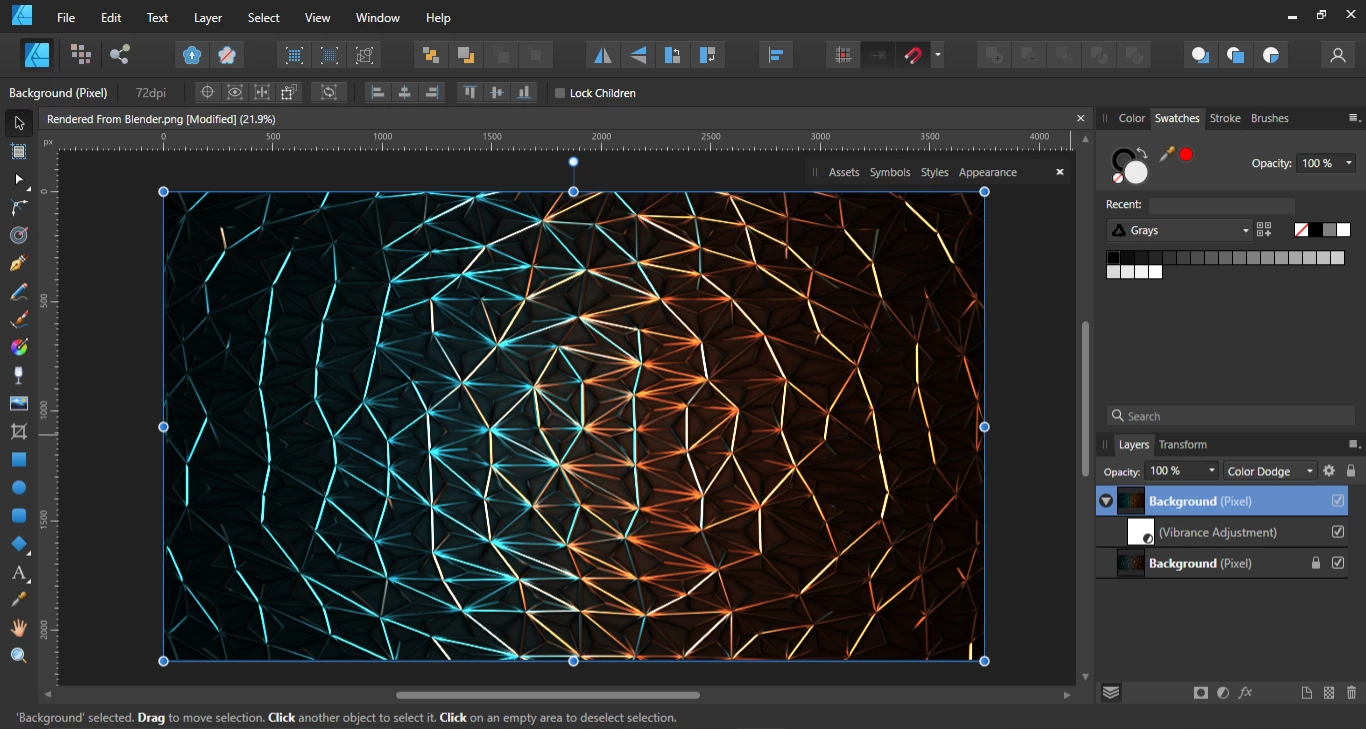The width and height of the screenshot is (1366, 729).
Task: Select the Hand view tool
Action: coord(18,628)
